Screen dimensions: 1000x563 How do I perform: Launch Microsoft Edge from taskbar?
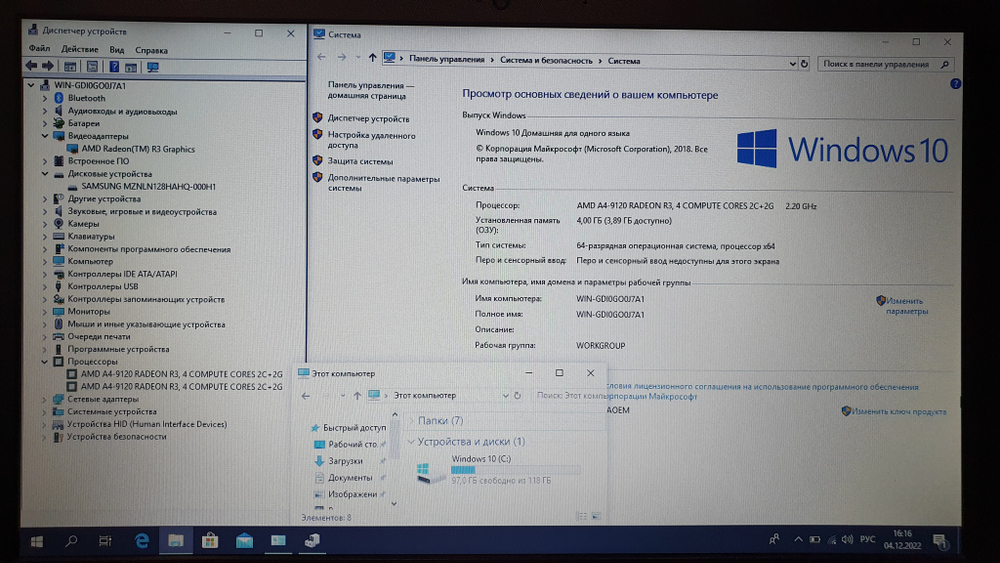click(142, 541)
